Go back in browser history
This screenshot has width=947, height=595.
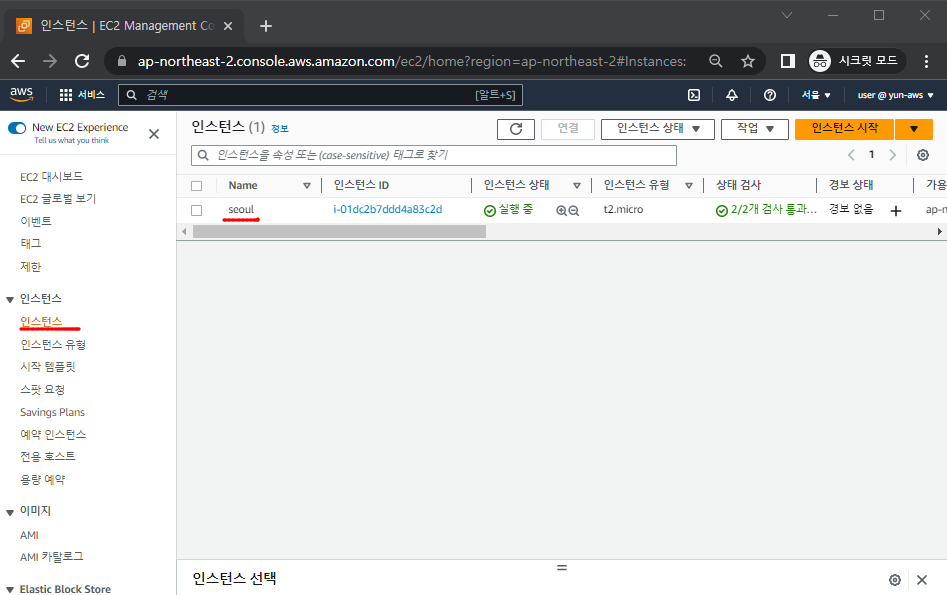18,61
